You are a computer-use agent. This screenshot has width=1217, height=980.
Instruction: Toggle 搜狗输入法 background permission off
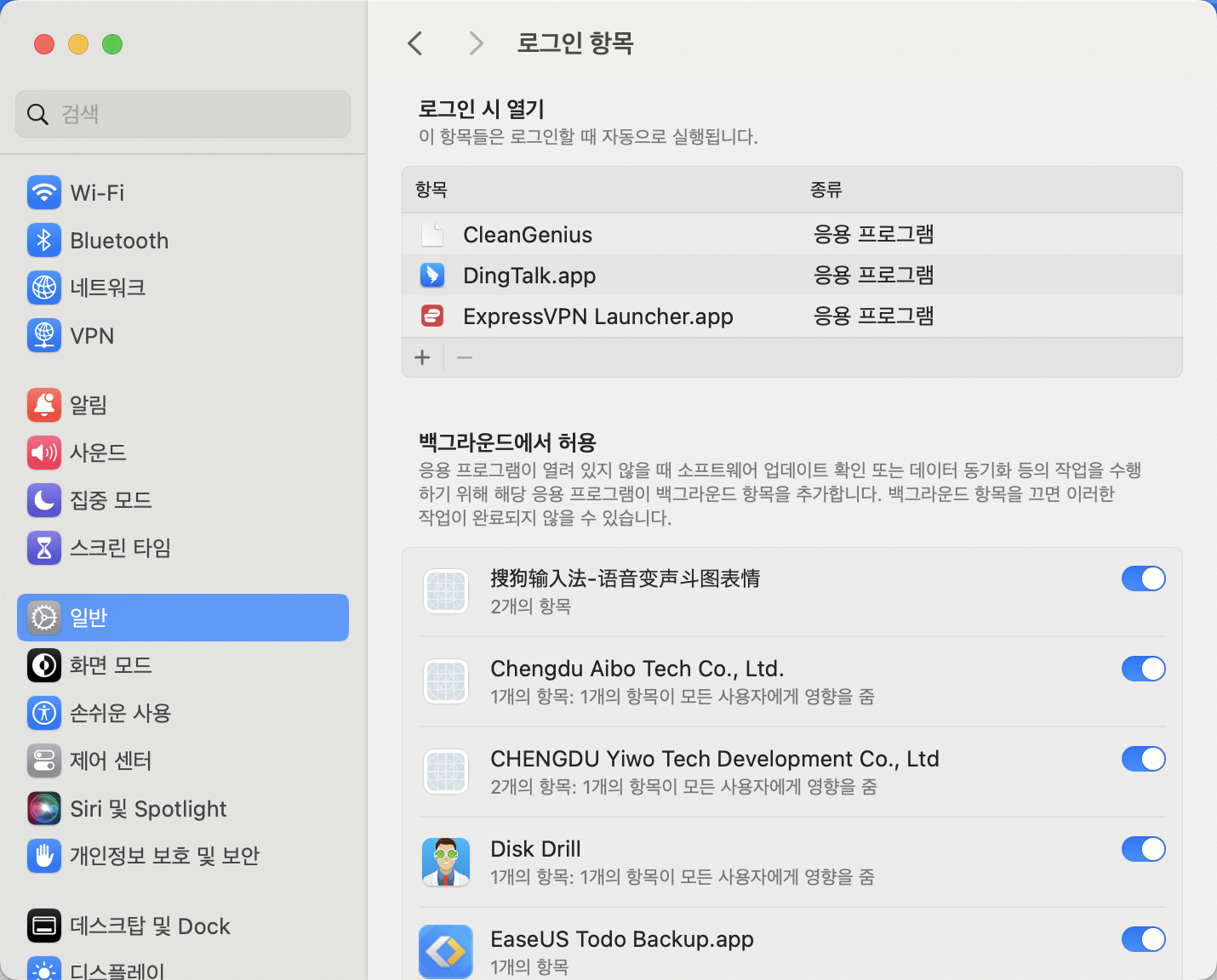(1144, 578)
